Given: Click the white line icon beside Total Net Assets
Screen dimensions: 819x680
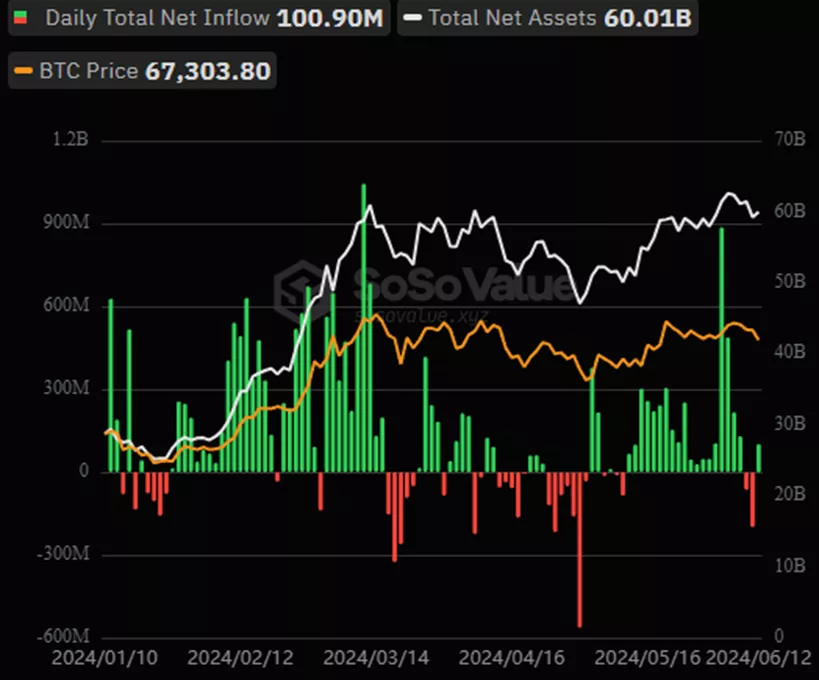Looking at the screenshot, I should click(410, 19).
